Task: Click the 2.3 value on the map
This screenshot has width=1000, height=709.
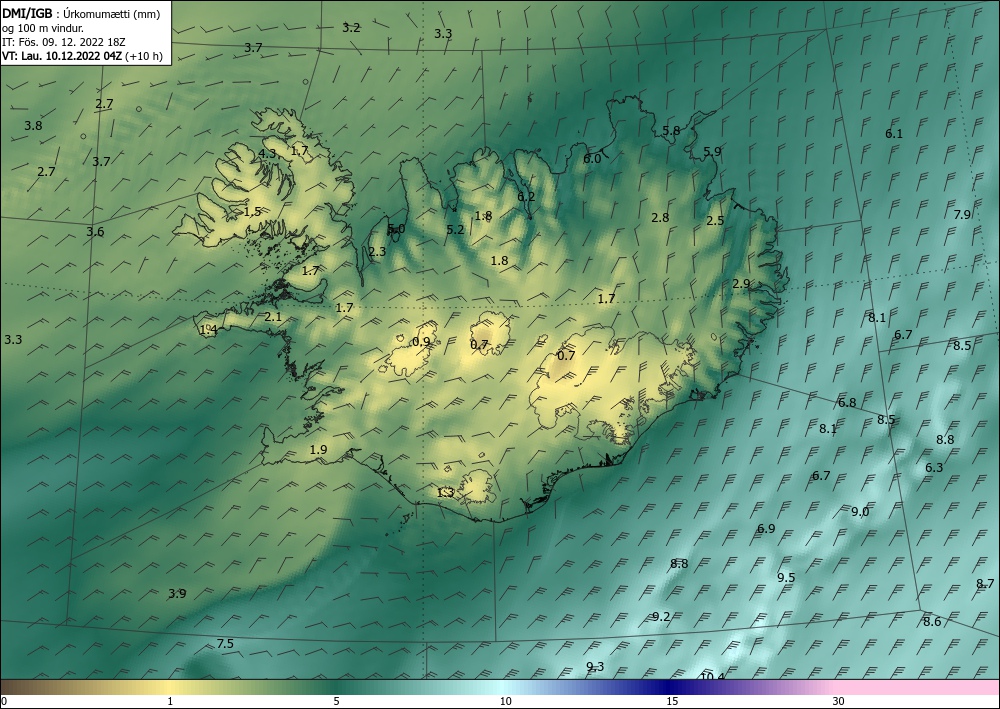Action: [377, 252]
